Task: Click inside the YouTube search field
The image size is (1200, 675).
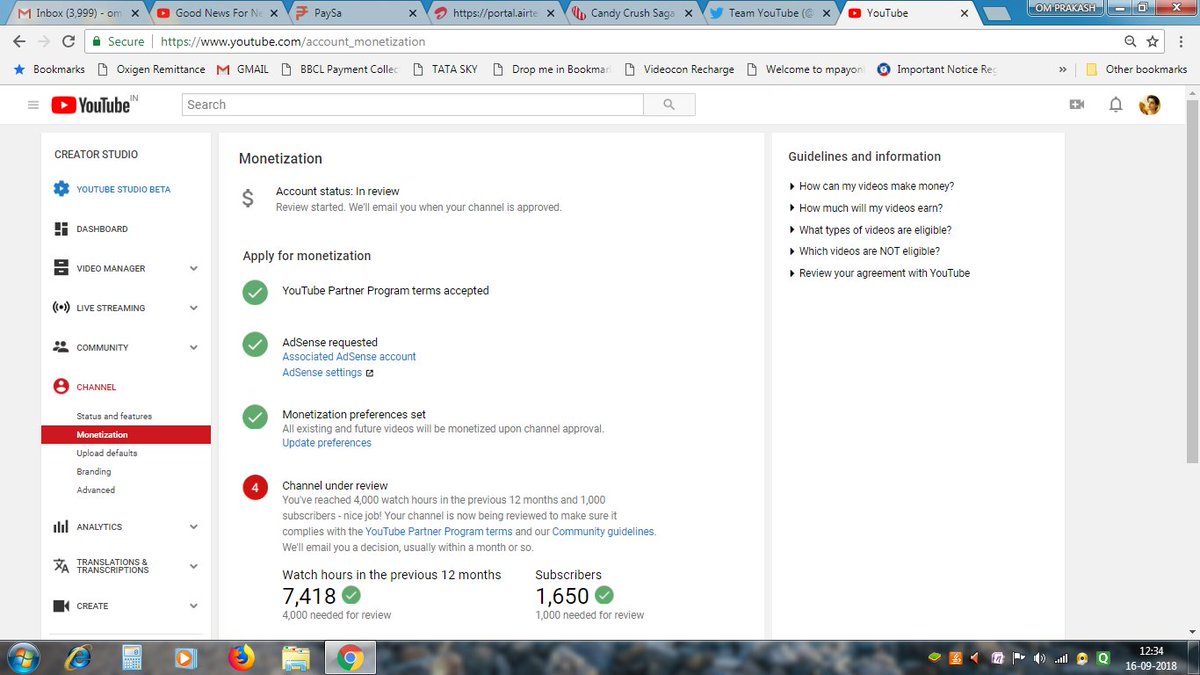Action: pyautogui.click(x=413, y=104)
